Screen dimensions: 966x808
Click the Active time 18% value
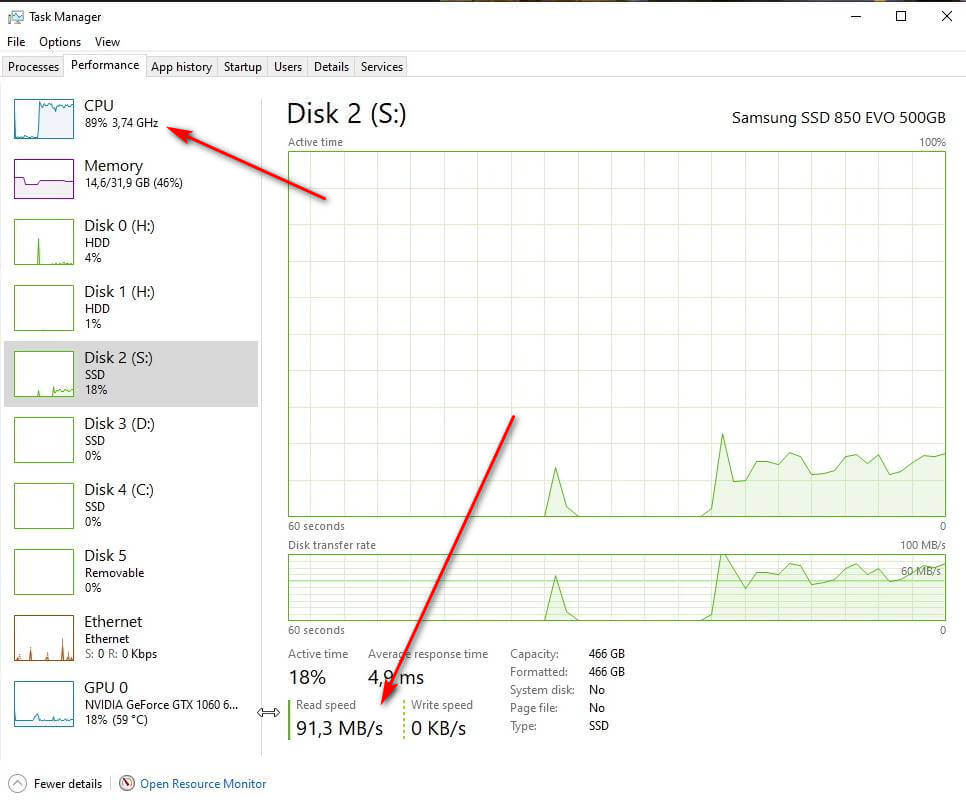(x=307, y=677)
